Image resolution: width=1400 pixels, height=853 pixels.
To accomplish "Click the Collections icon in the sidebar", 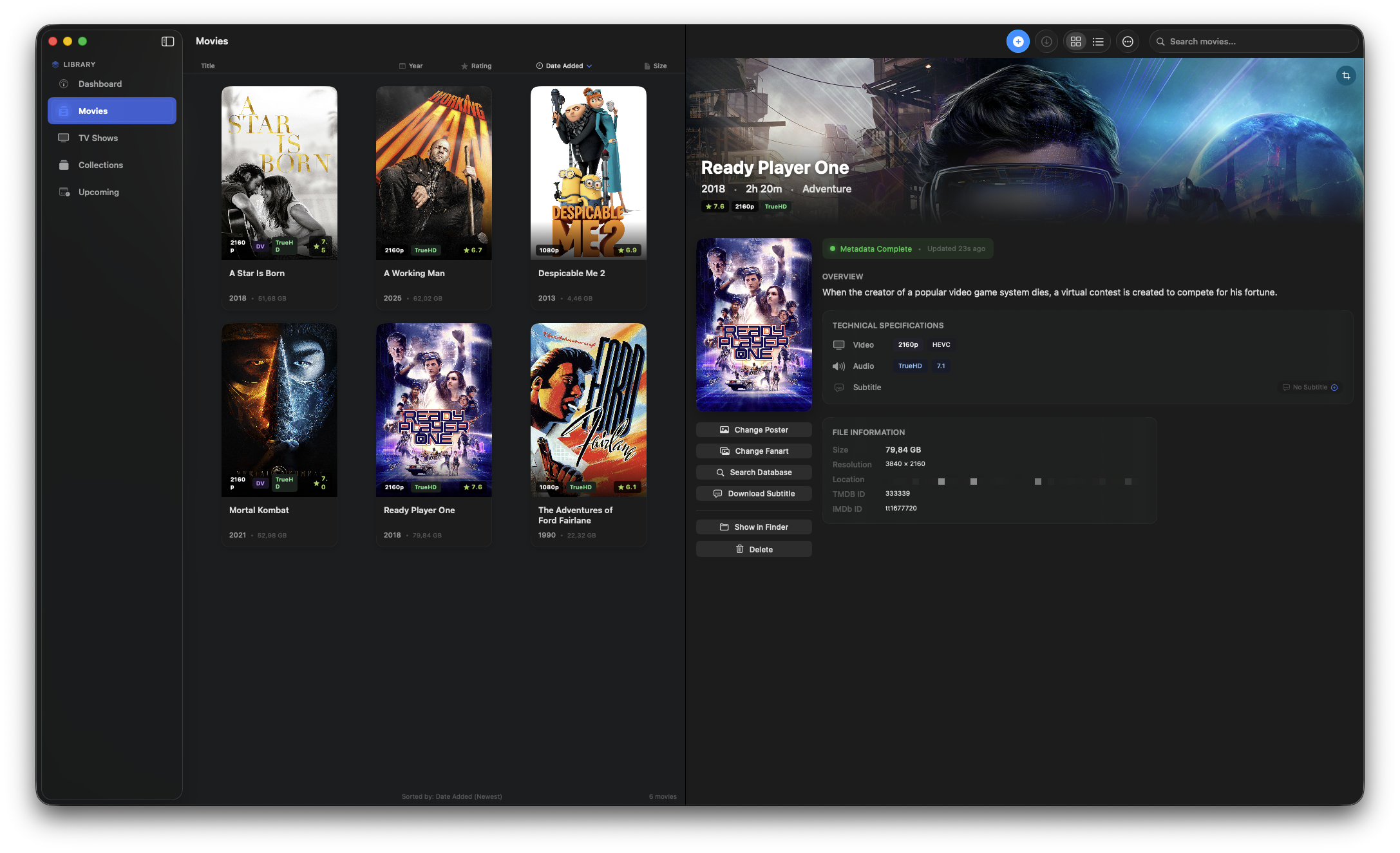I will 64,165.
